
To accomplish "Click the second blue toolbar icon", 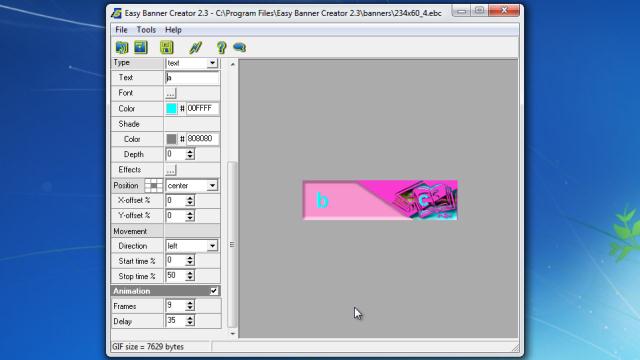I will tap(141, 47).
